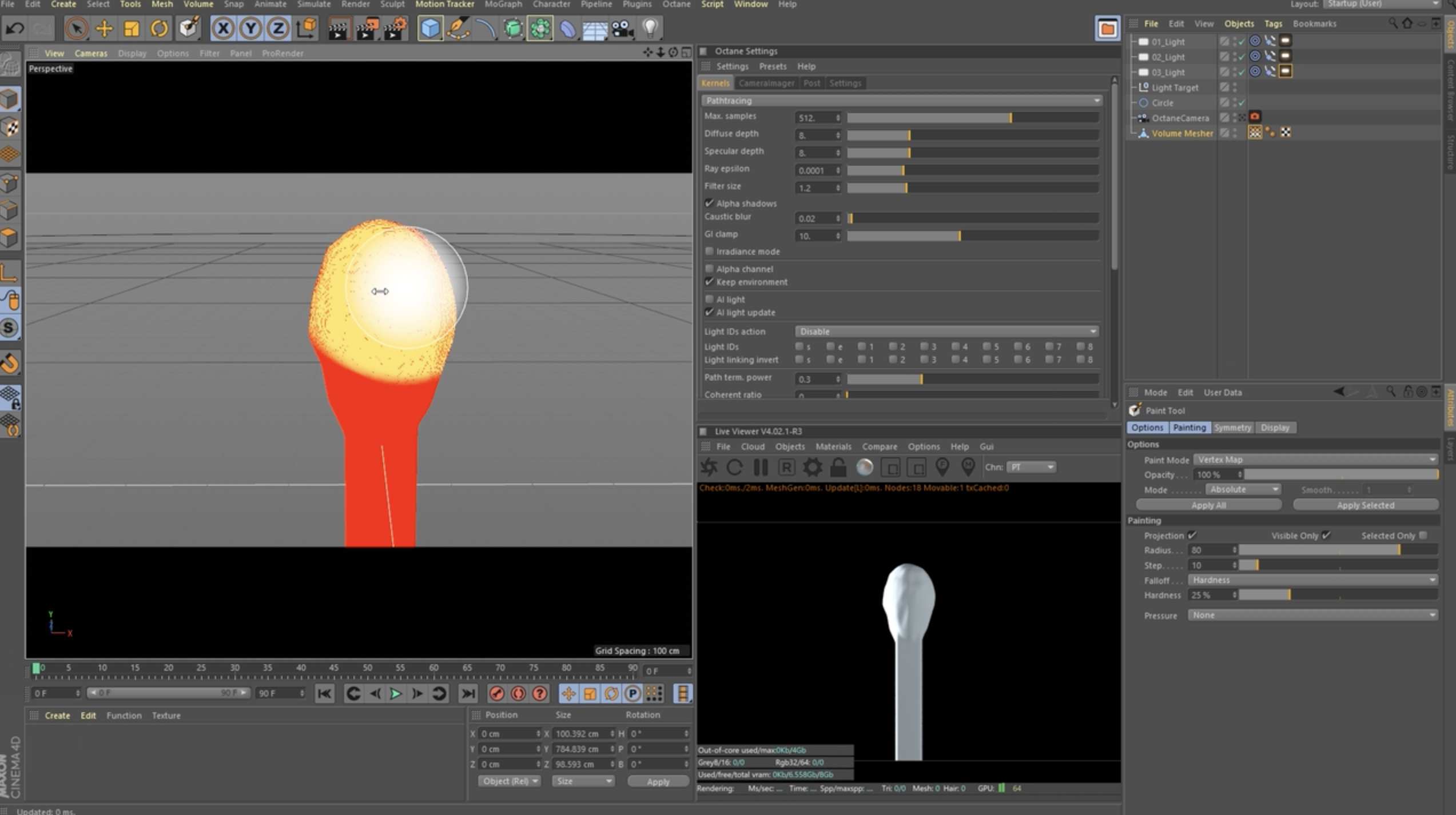
Task: Click the Light bulb icon
Action: point(650,28)
